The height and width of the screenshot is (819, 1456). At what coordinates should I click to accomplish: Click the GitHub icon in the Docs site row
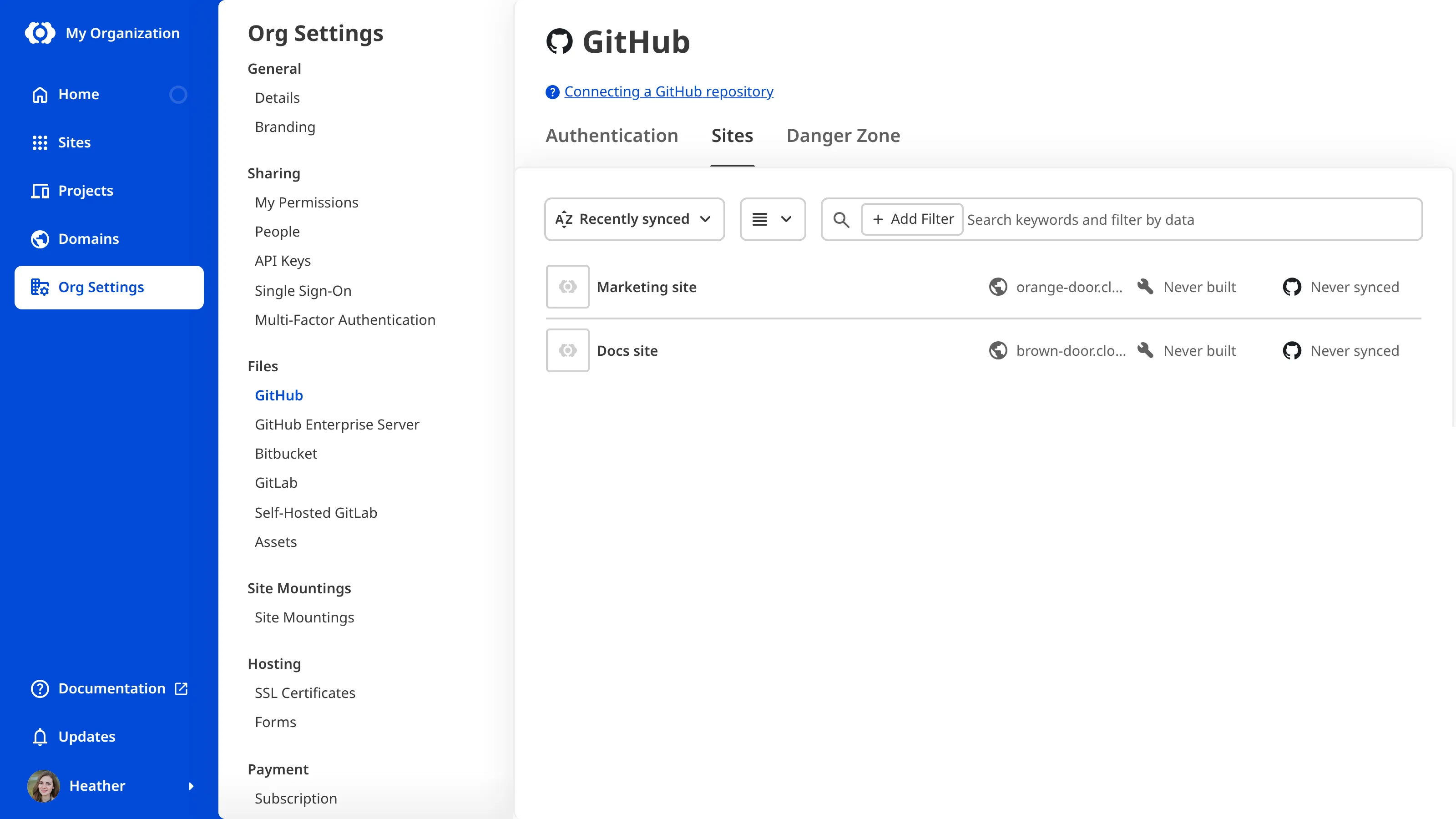tap(1292, 350)
